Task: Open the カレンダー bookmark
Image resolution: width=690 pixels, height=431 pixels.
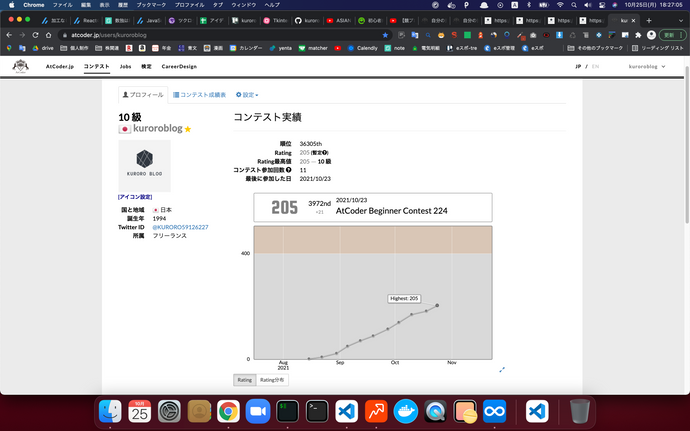Action: point(246,48)
